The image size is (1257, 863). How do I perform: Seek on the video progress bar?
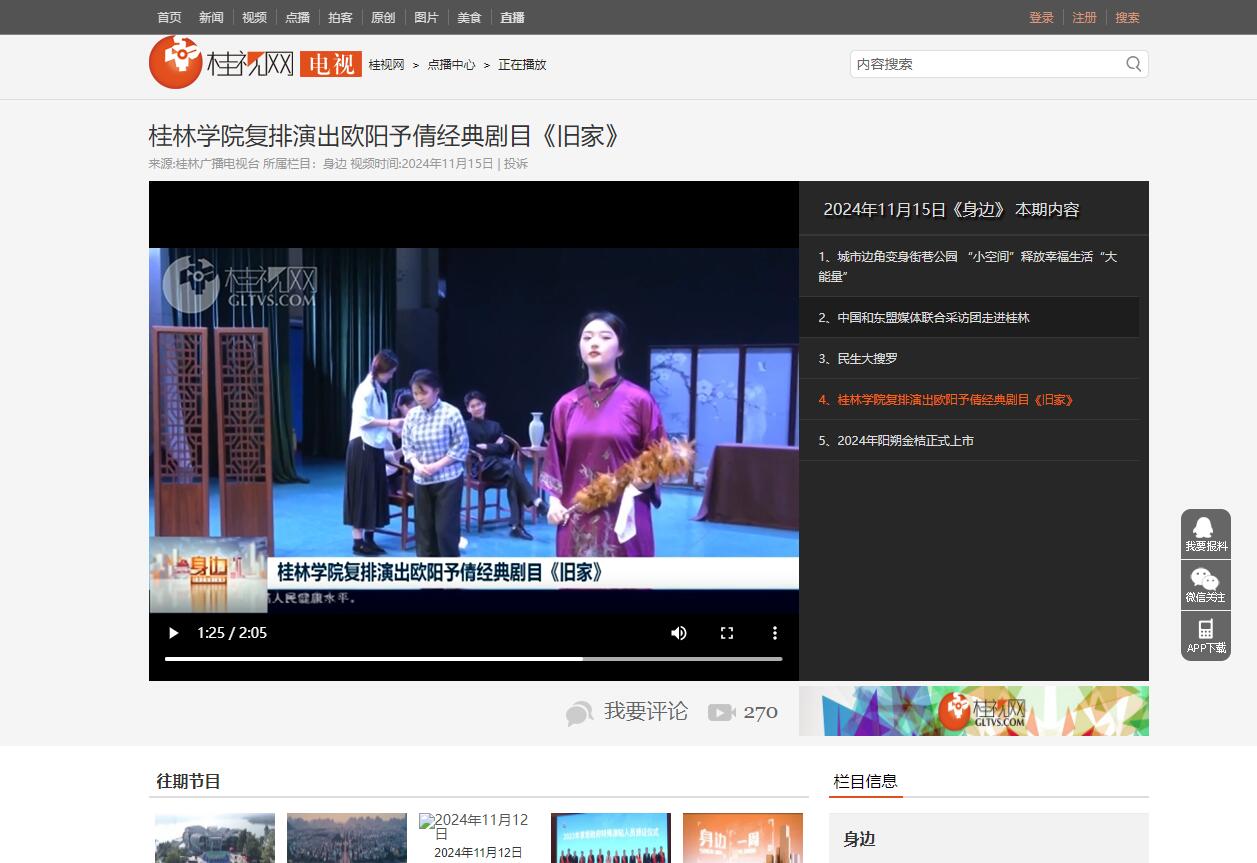coord(473,658)
